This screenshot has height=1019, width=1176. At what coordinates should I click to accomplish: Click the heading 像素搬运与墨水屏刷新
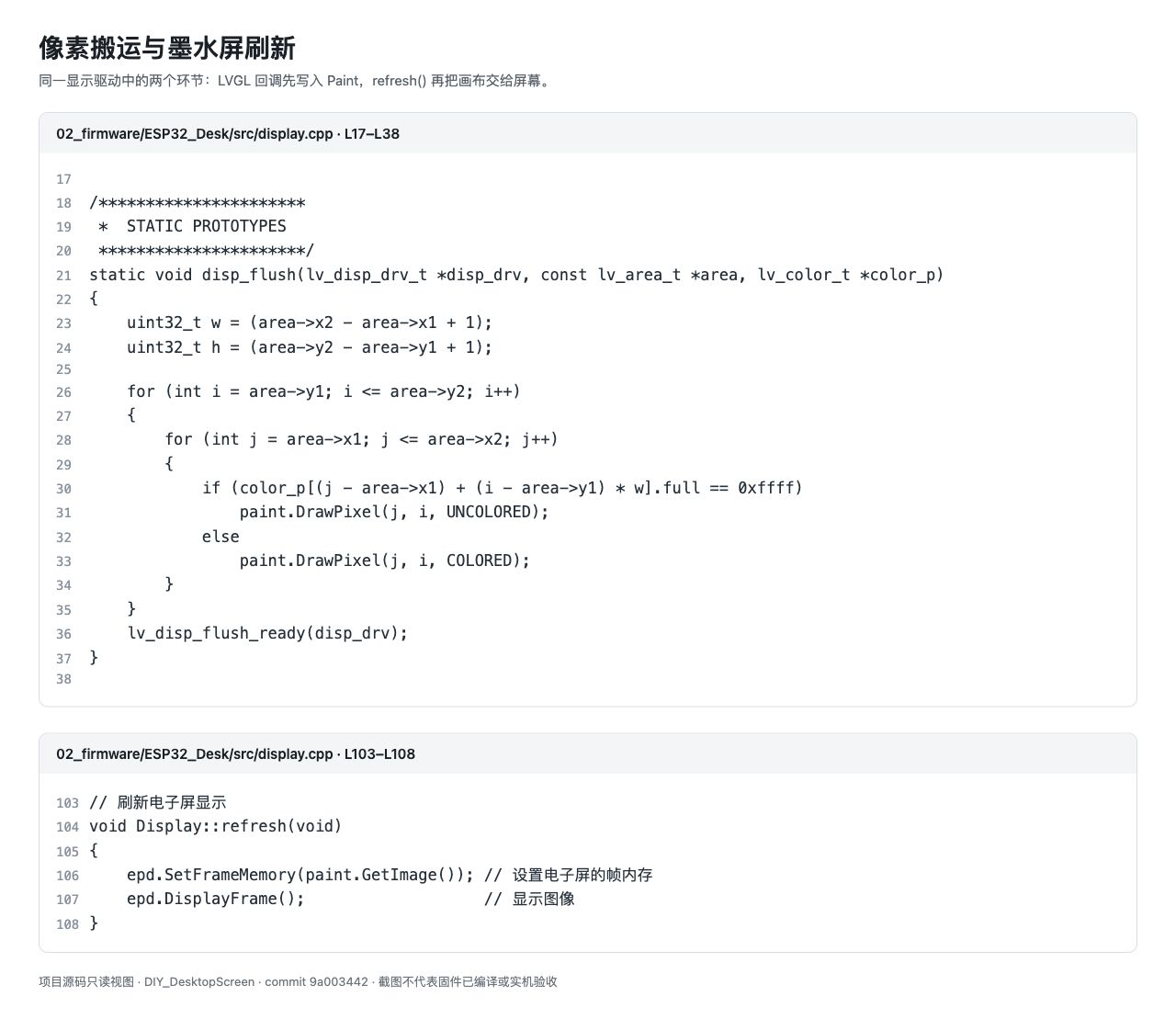[167, 48]
